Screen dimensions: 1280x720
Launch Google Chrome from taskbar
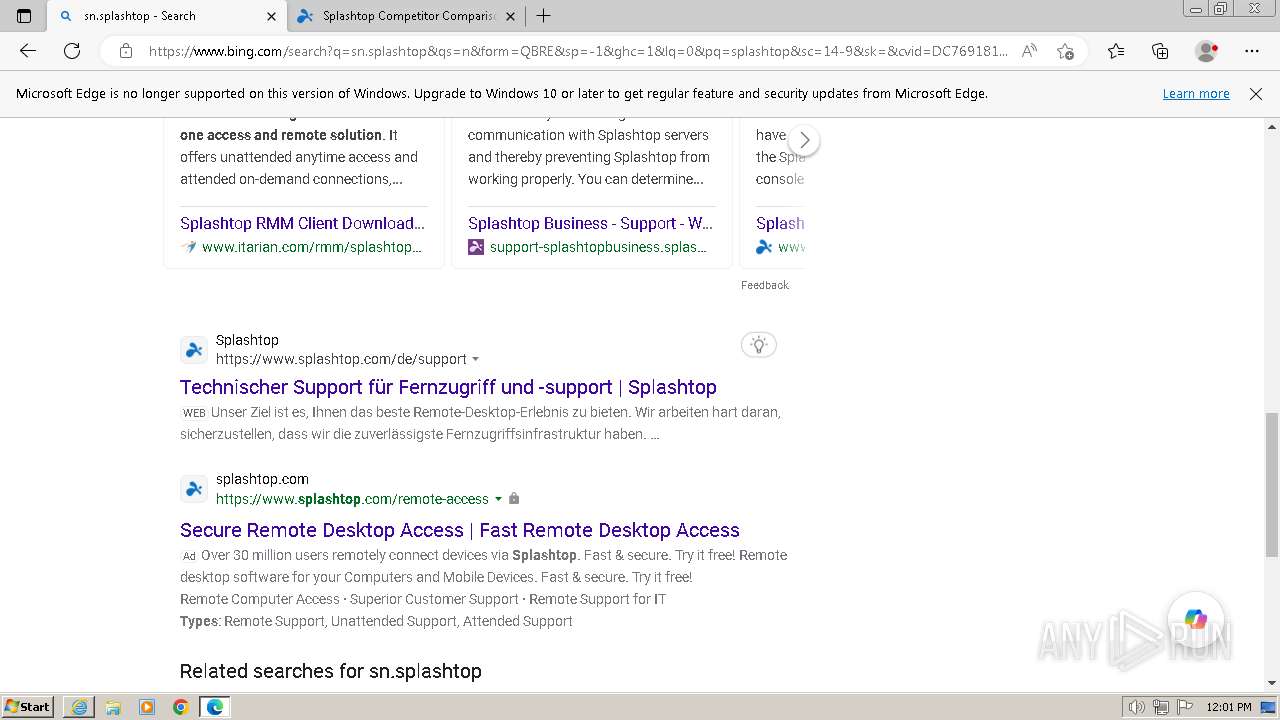click(x=181, y=707)
